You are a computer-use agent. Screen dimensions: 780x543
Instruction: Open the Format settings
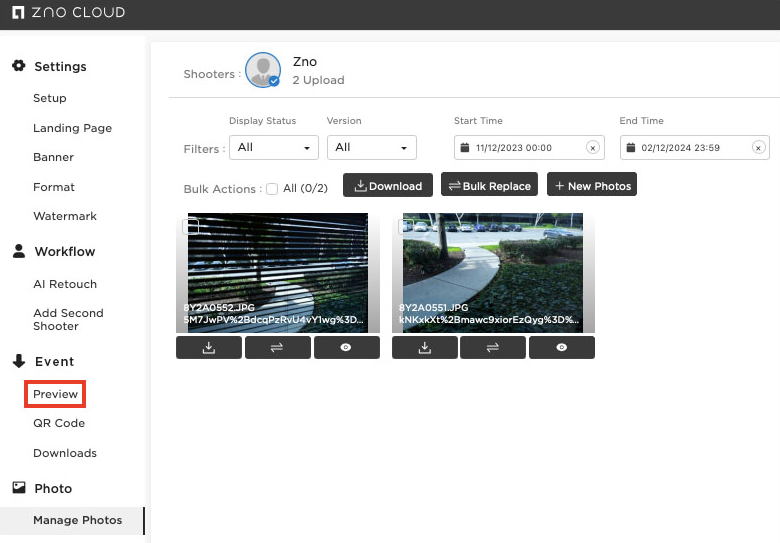tap(54, 187)
